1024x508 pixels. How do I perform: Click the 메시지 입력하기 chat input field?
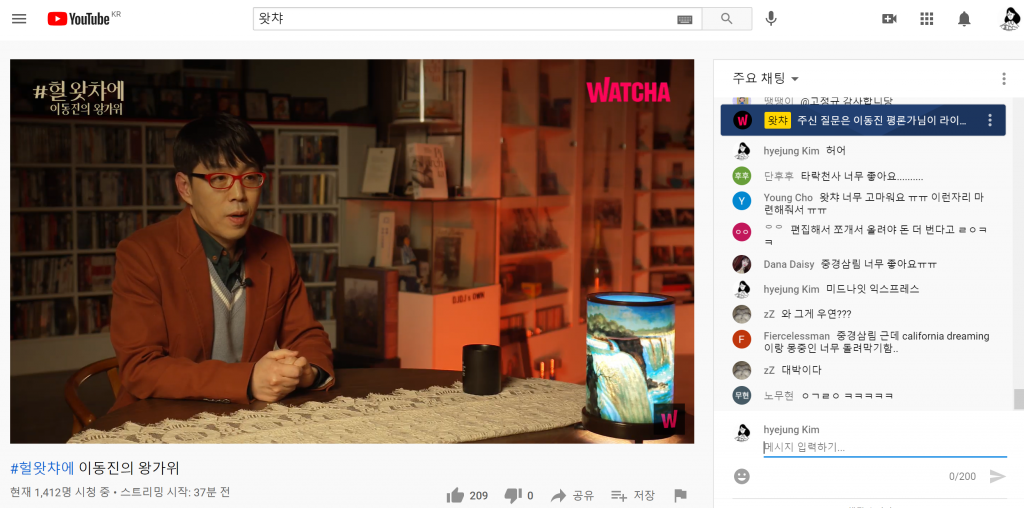885,448
